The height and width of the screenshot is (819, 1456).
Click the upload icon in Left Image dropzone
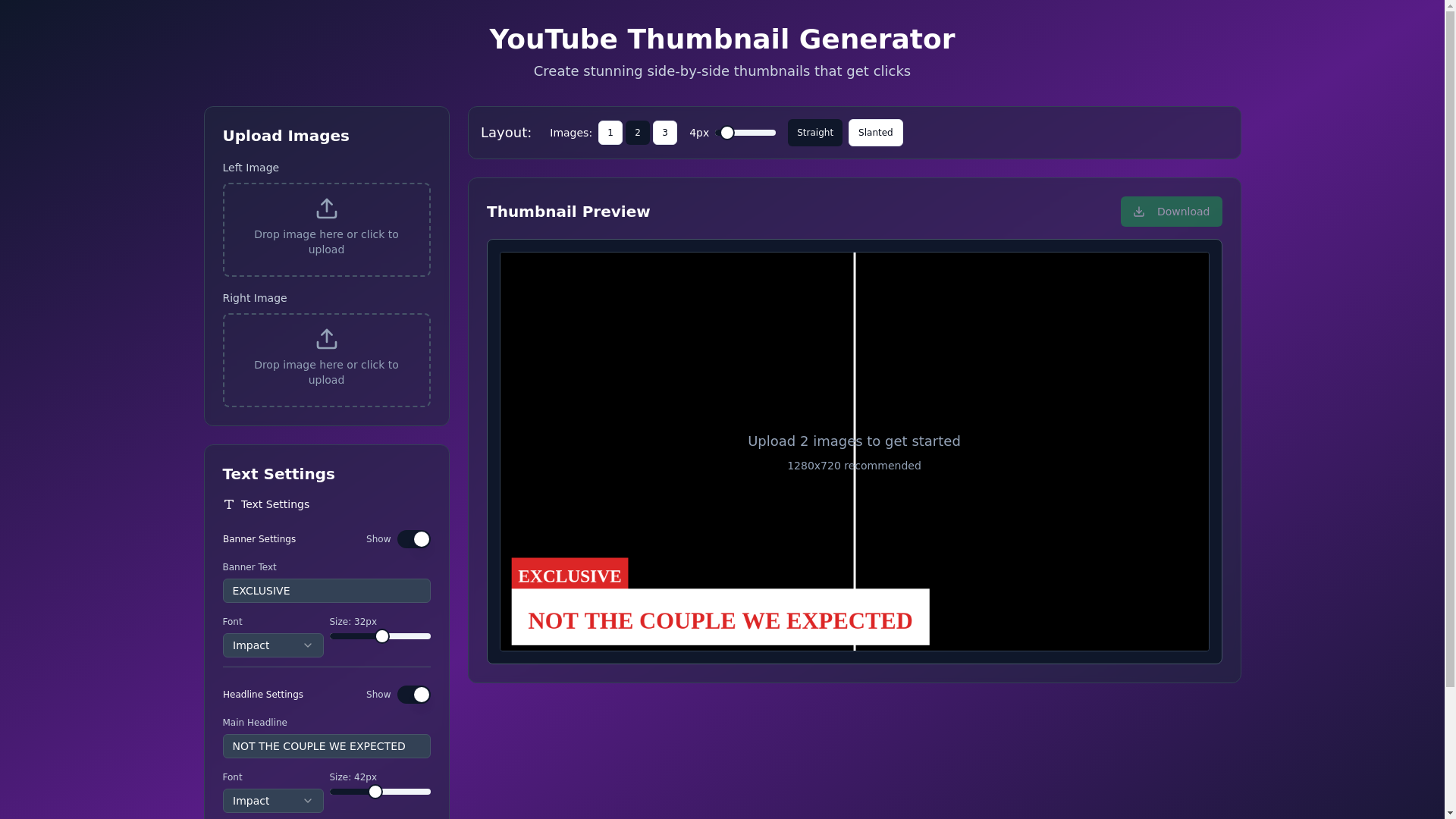tap(326, 209)
